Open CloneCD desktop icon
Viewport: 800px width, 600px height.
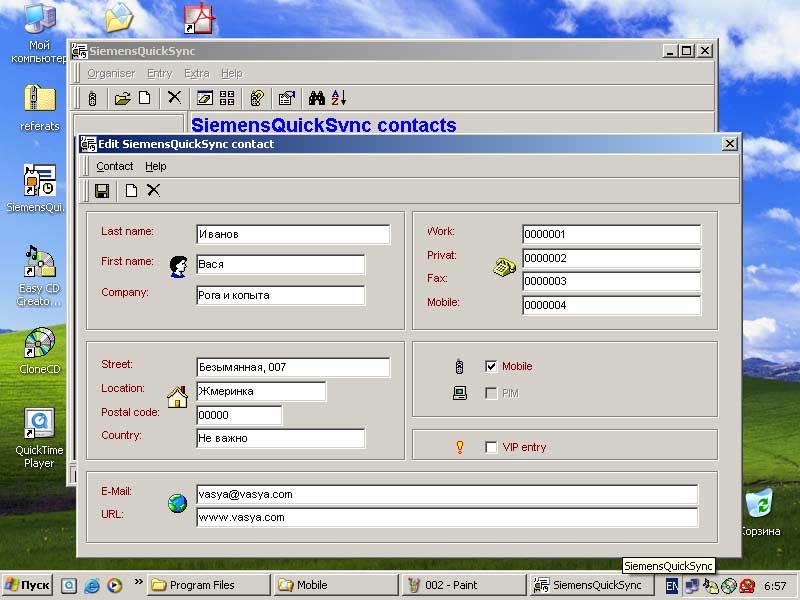39,351
